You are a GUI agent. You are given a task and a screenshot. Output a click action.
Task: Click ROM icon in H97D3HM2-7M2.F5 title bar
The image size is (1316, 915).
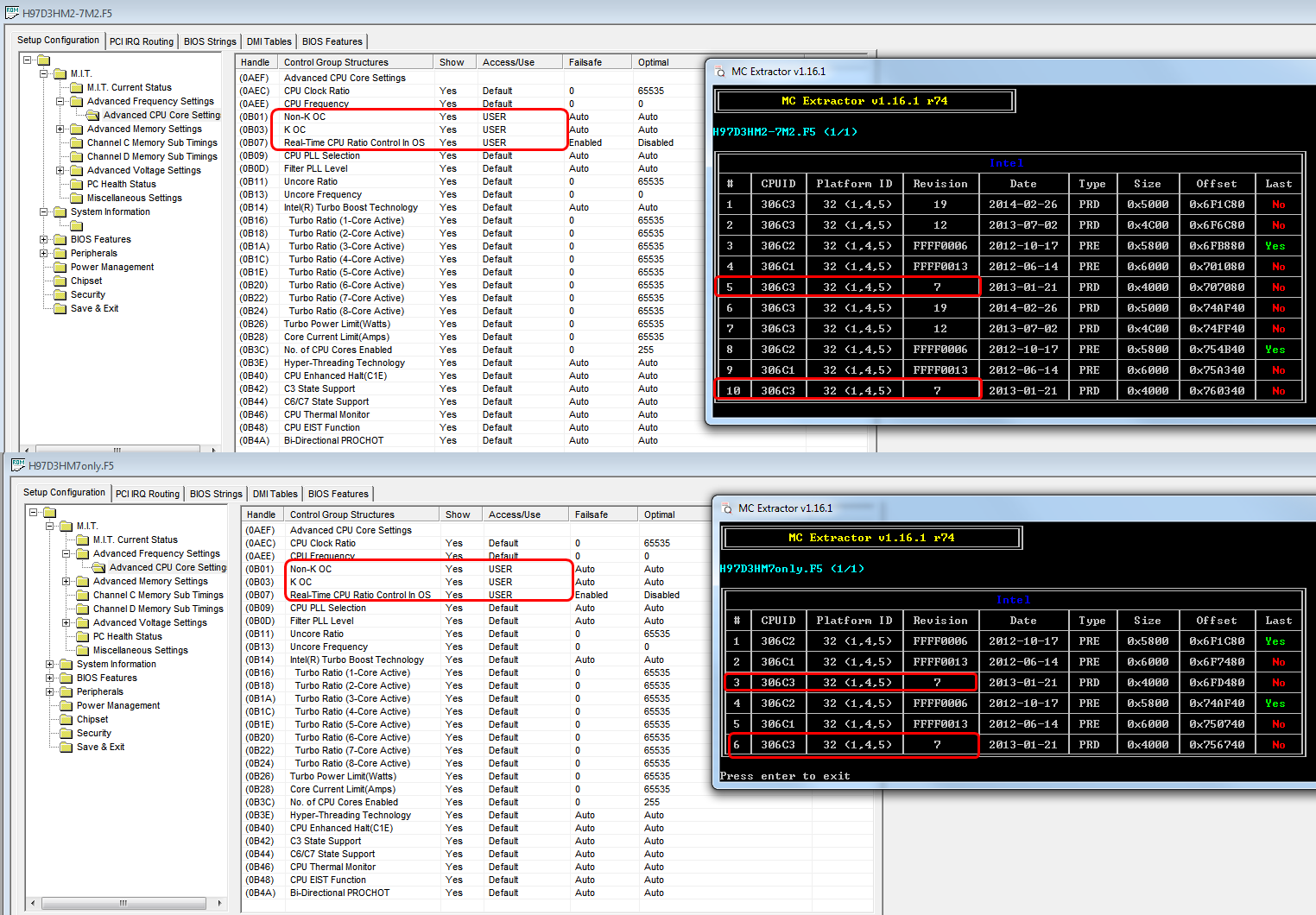(12, 13)
